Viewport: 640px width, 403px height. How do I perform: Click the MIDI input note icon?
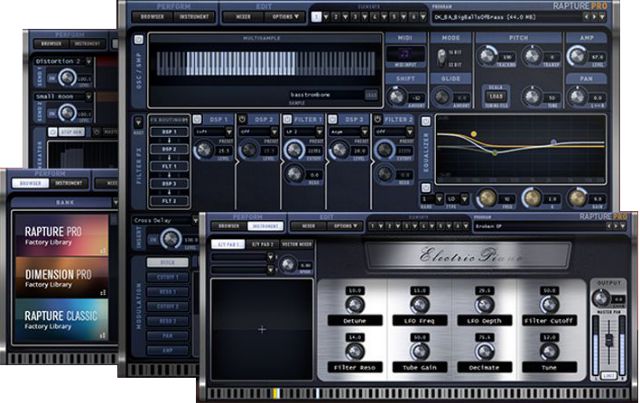coord(406,53)
